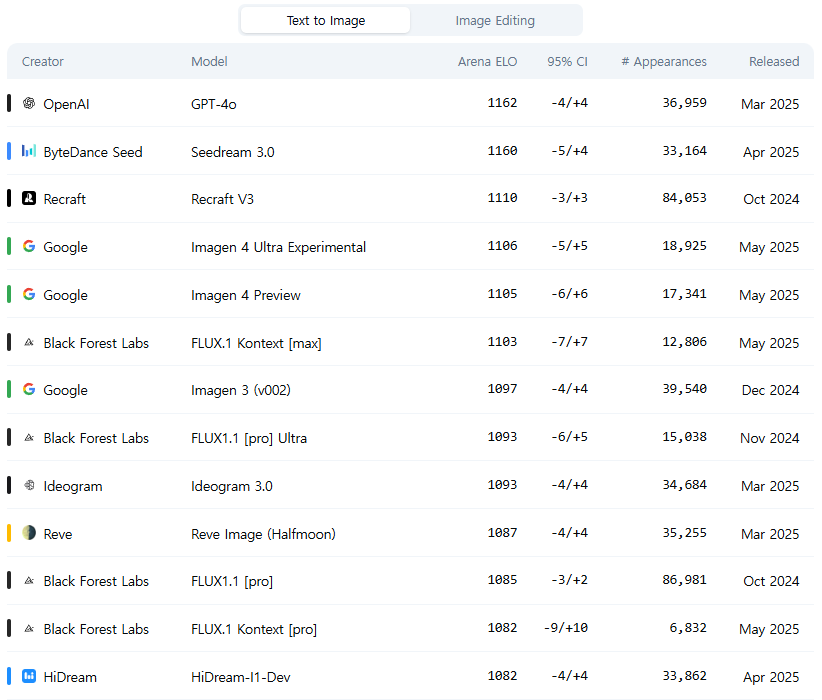
Task: Sort by # Appearances column header
Action: pos(664,62)
